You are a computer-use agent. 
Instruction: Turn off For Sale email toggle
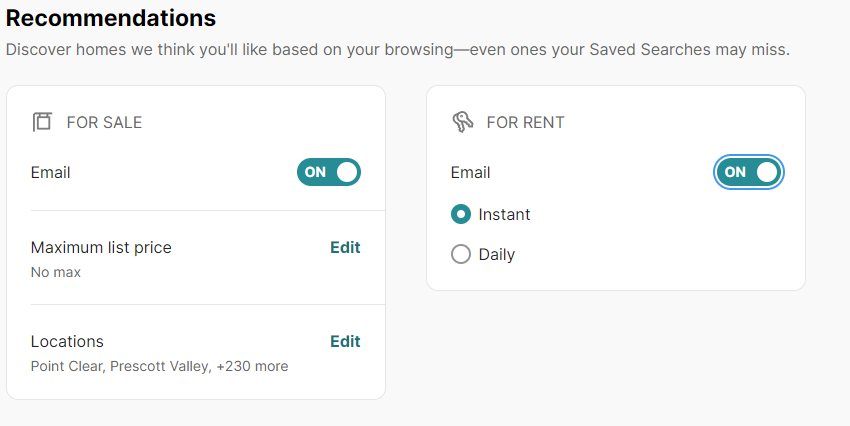click(x=329, y=172)
